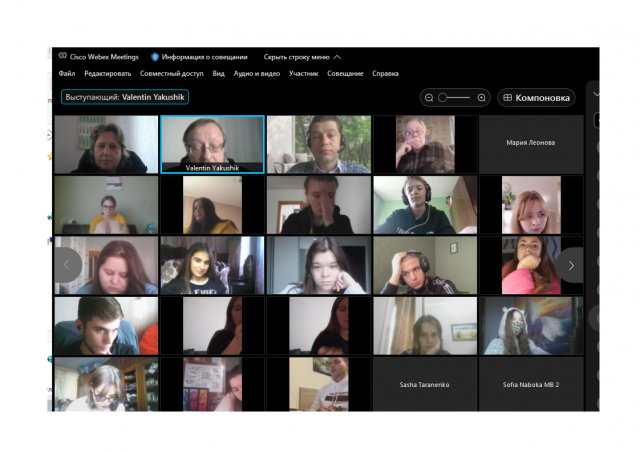Click the zoom in magnifier icon

482,98
